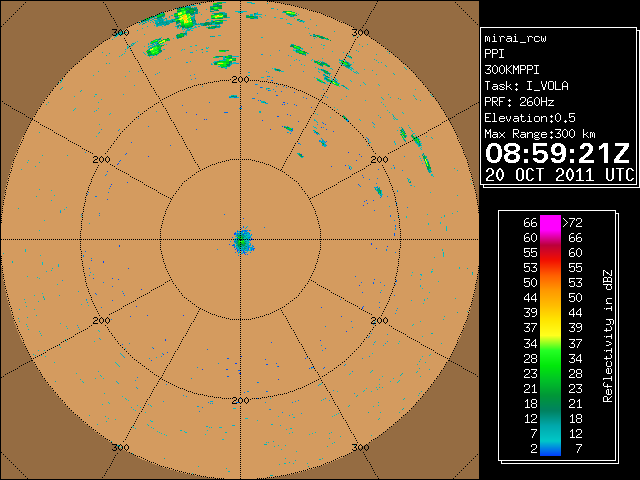This screenshot has width=640, height=480.
Task: Click the "PRF: 260Hz" entry
Action: coord(519,102)
